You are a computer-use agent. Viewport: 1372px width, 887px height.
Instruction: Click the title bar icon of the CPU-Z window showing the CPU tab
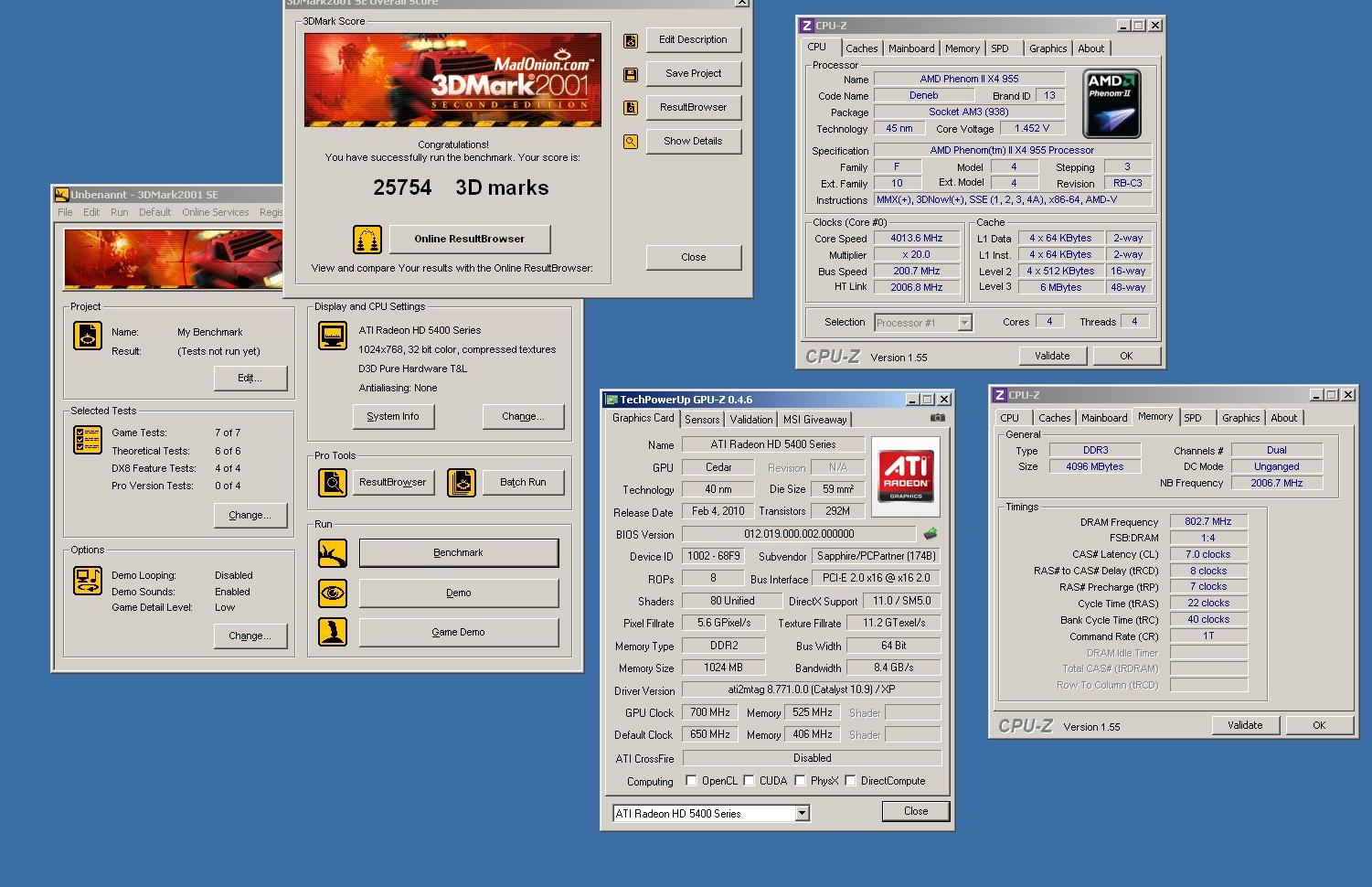coord(806,26)
